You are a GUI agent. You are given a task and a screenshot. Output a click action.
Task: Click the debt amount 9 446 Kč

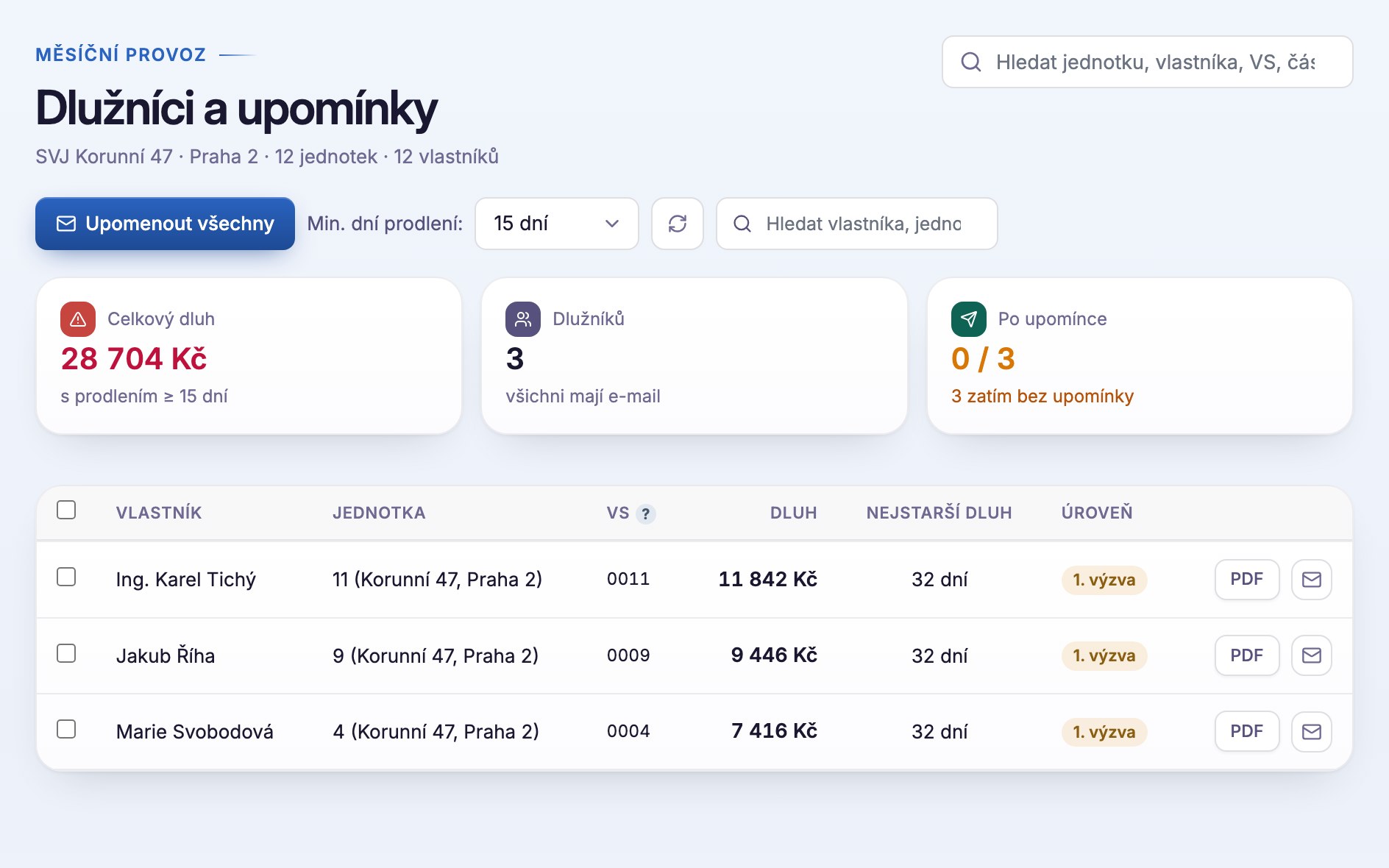coord(774,655)
